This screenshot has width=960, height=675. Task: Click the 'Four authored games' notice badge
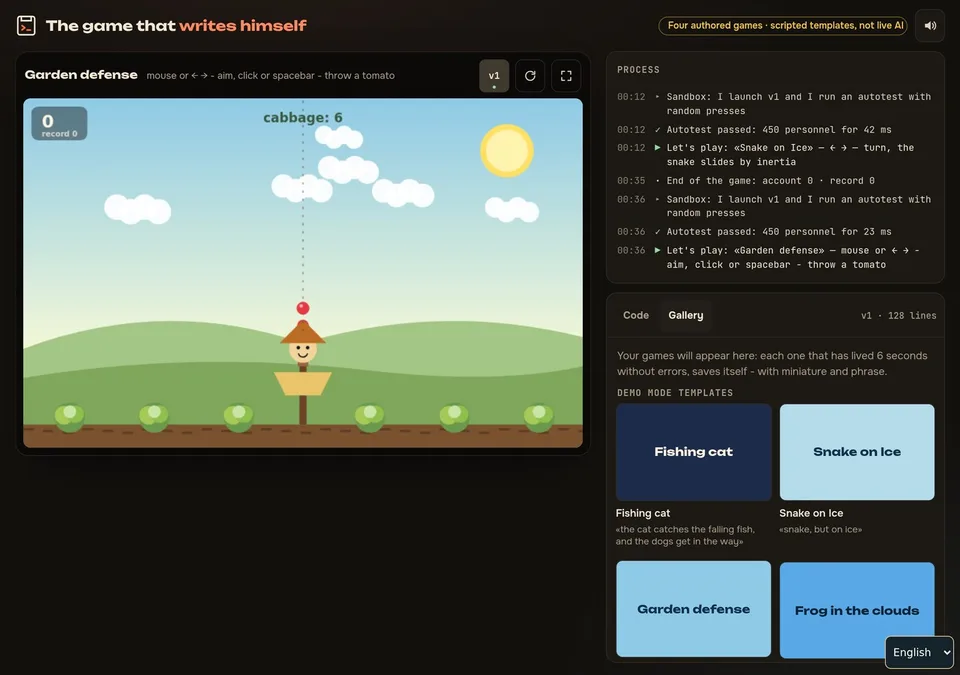783,26
